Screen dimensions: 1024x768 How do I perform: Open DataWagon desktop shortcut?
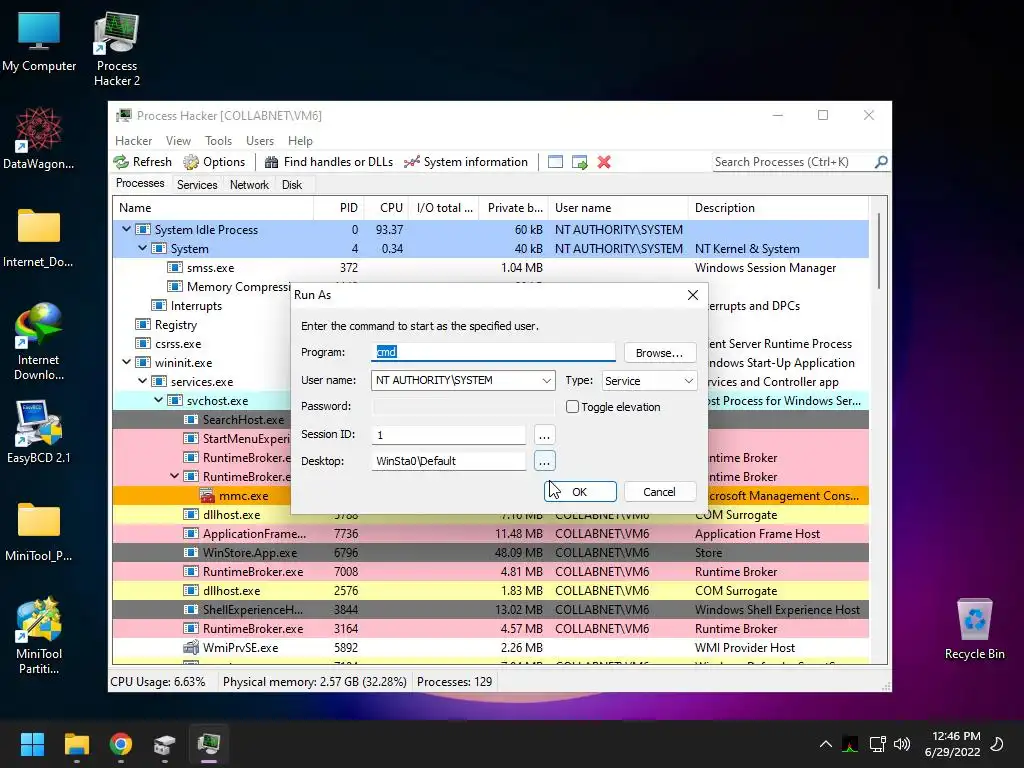[x=39, y=139]
